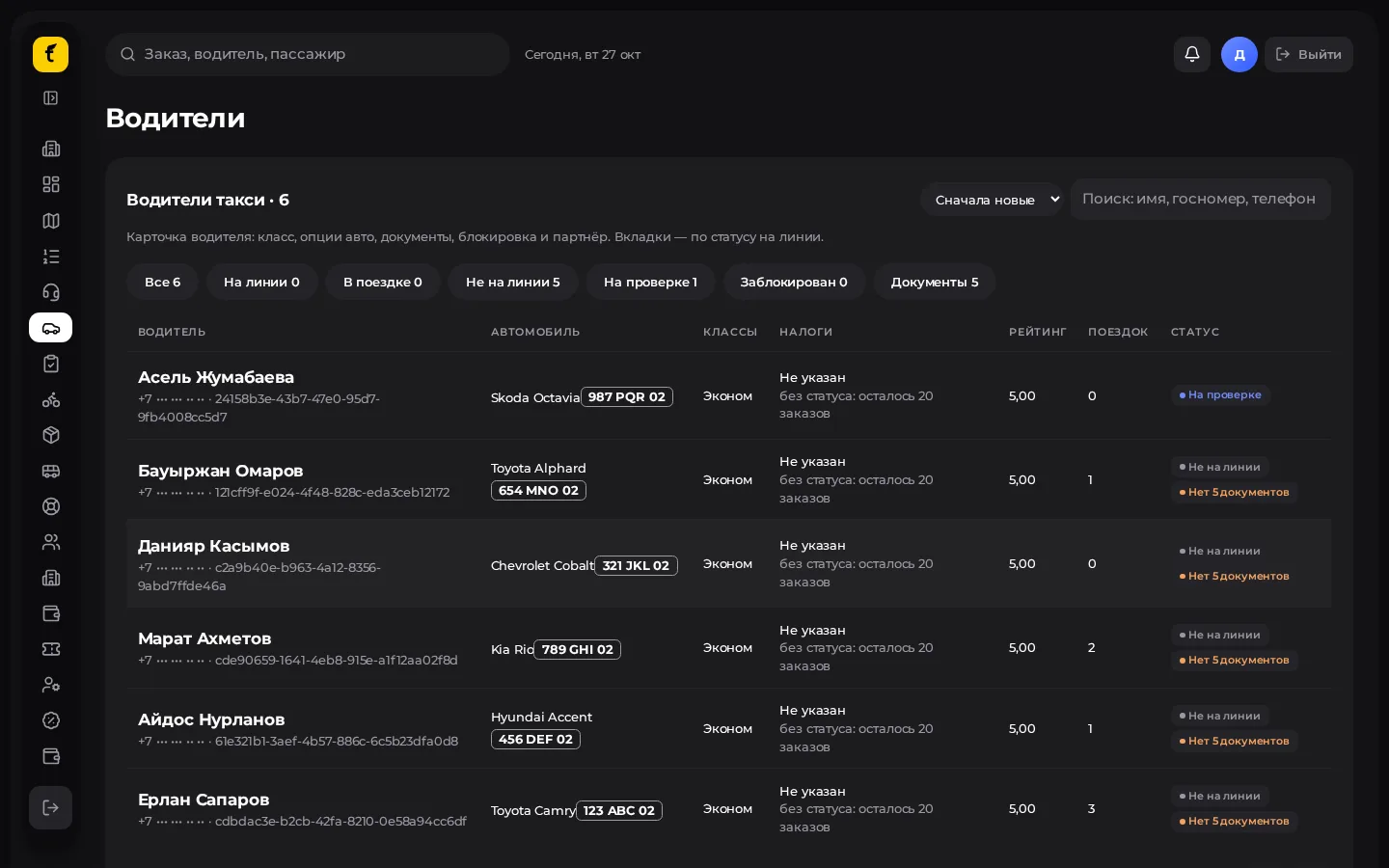Switch to the Не на линии 5 tab

click(513, 282)
